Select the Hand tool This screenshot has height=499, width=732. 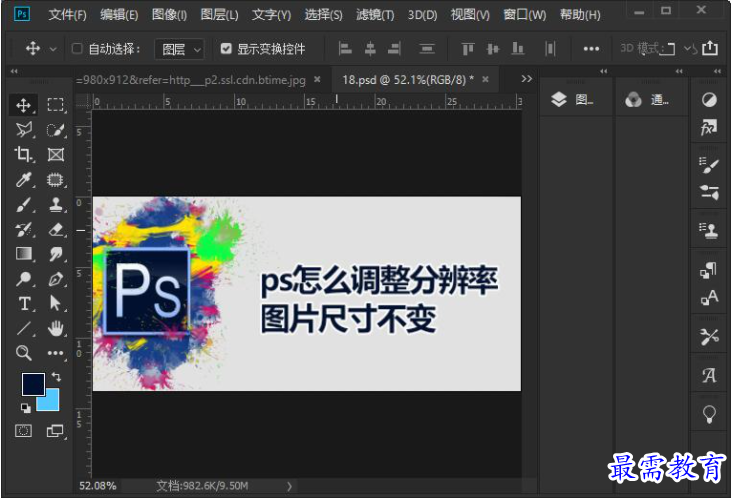(56, 328)
